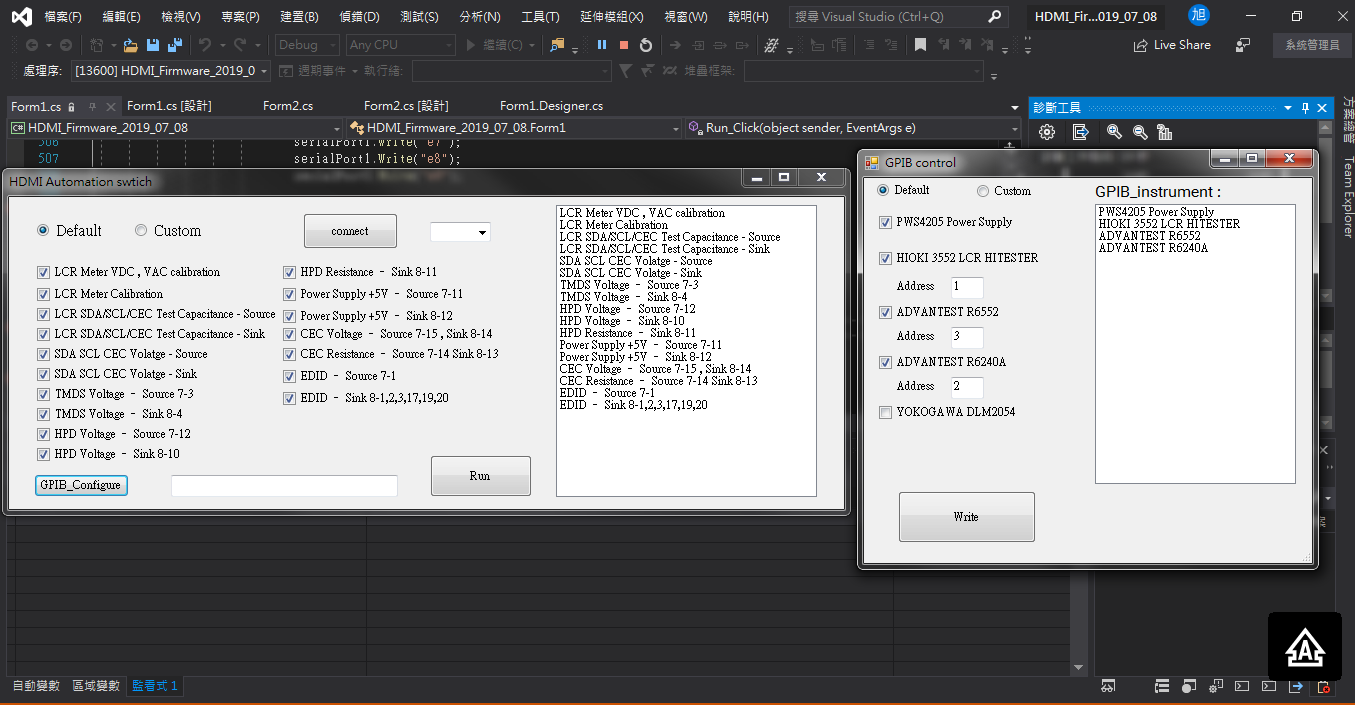Click the text box next to GPIB_Configure
The image size is (1355, 705).
(284, 486)
